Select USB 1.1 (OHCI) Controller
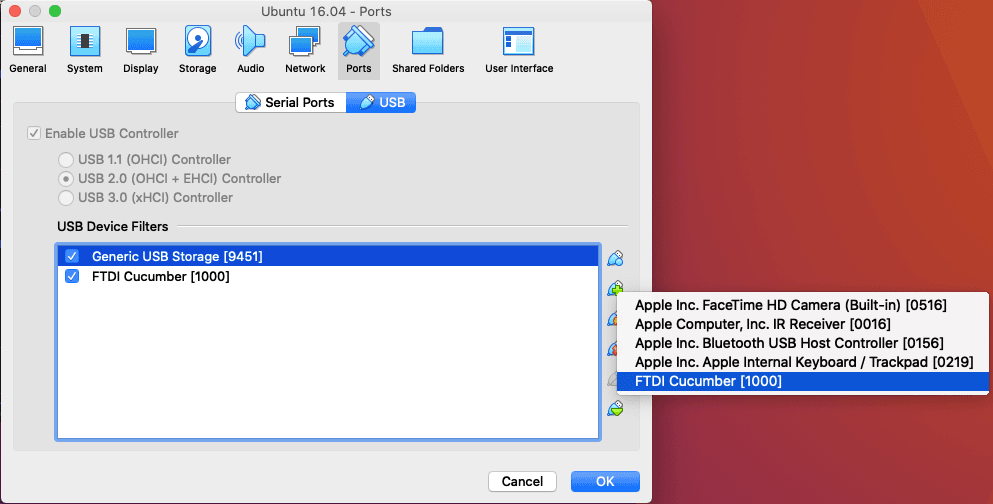 click(x=66, y=160)
